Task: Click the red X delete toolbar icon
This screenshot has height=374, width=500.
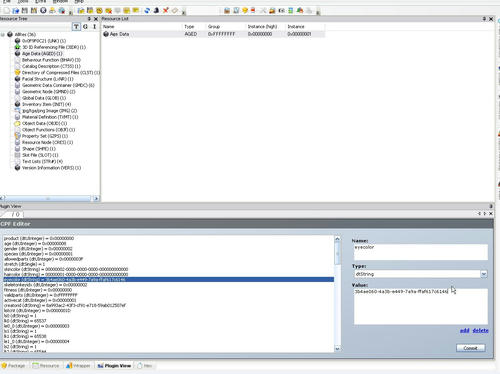Action: (166, 11)
